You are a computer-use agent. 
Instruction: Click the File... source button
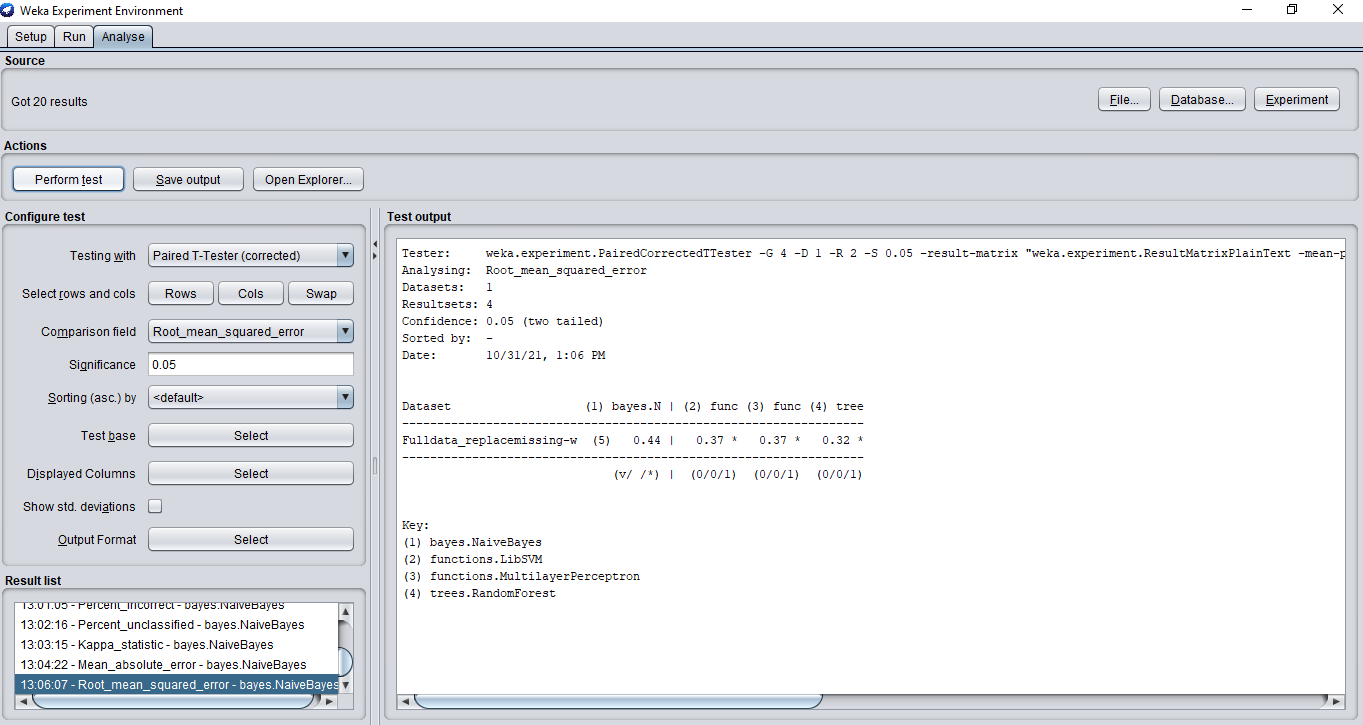[x=1124, y=100]
